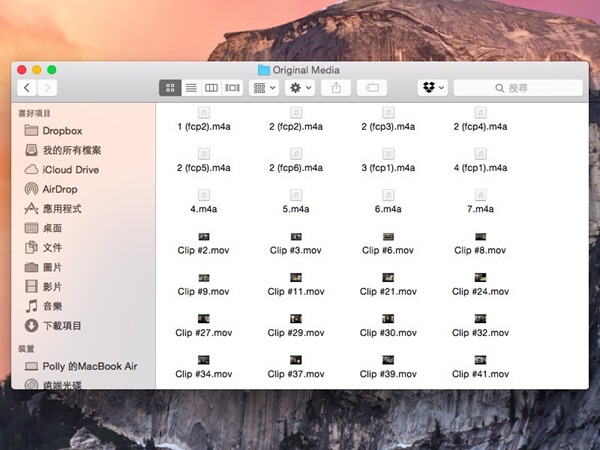Viewport: 600px width, 450px height.
Task: Switch to list view in toolbar
Action: point(190,88)
